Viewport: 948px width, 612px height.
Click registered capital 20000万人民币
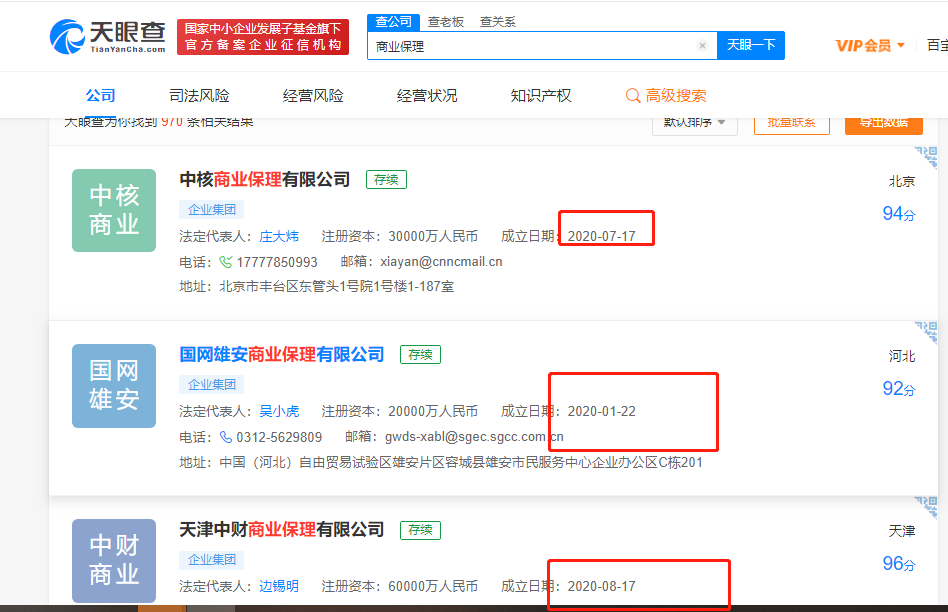click(433, 411)
